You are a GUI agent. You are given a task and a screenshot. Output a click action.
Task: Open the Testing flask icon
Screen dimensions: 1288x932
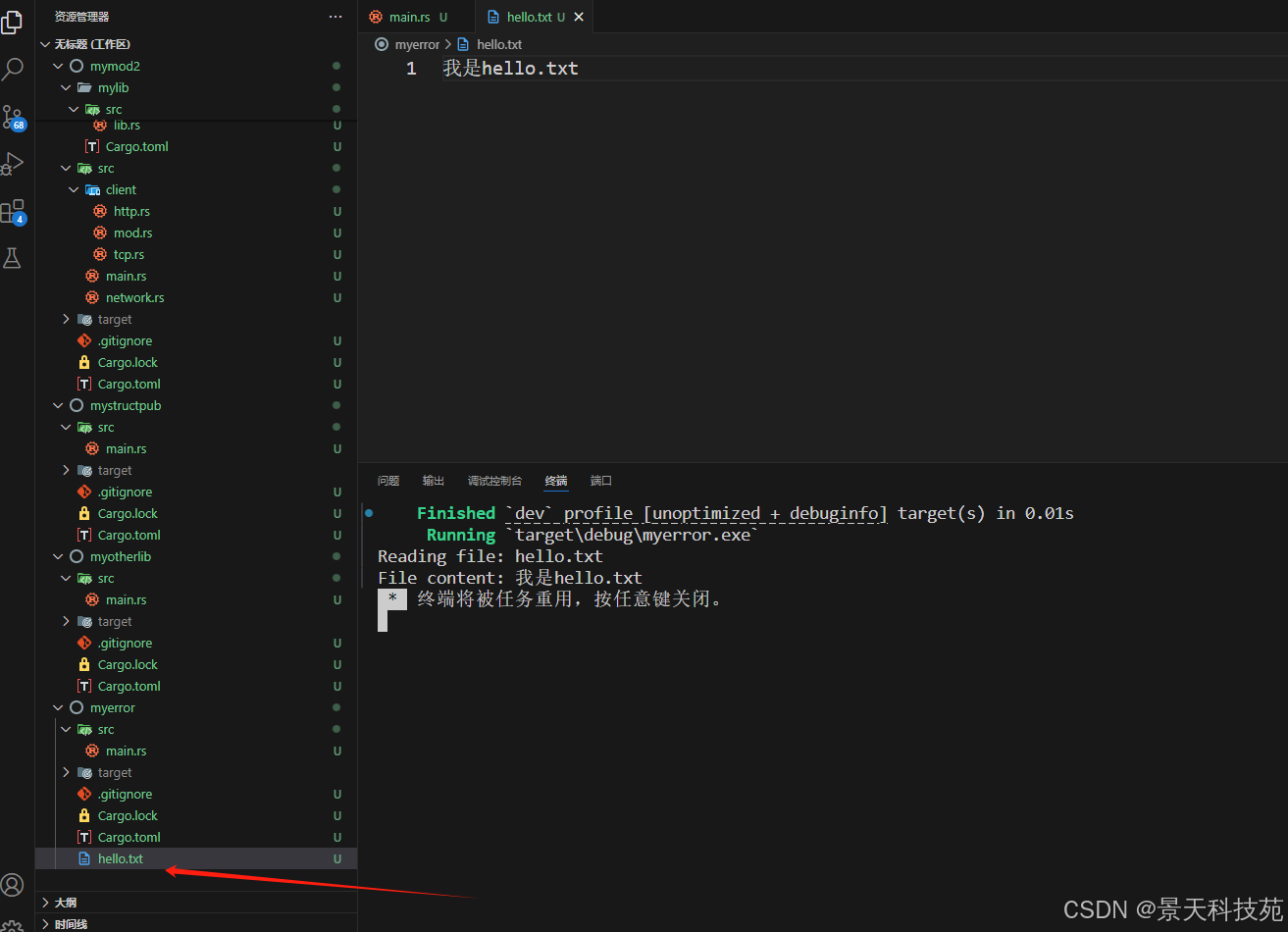(13, 258)
